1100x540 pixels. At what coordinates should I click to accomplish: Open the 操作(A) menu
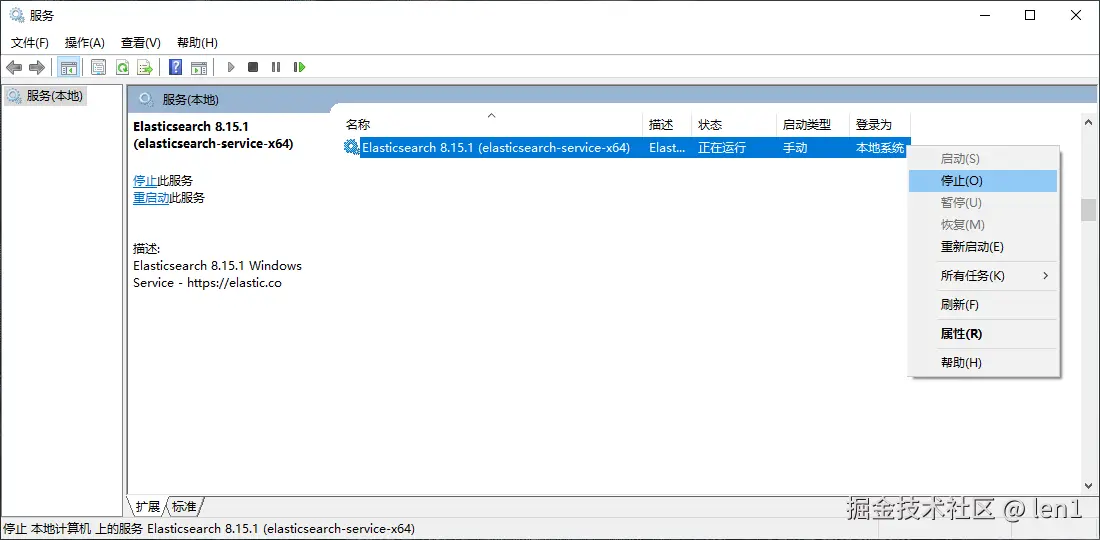tap(85, 43)
